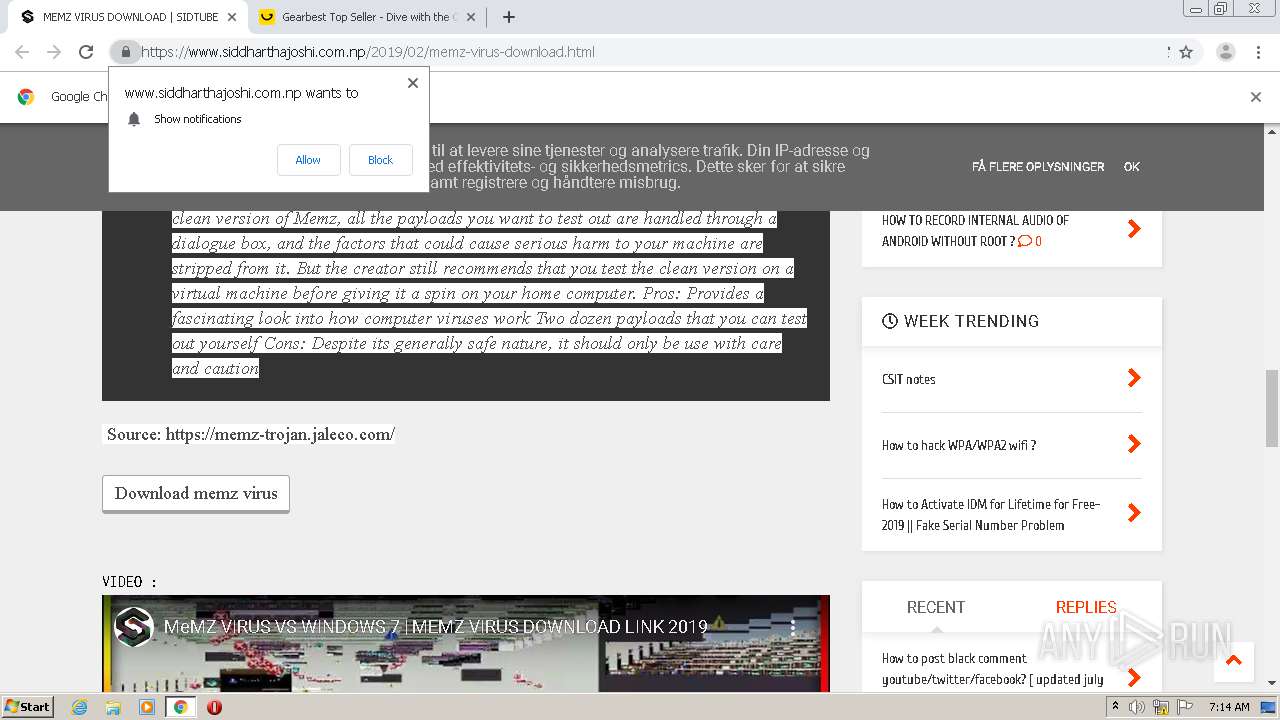This screenshot has width=1280, height=720.
Task: Switch to the Gearbest Top Seller tab
Action: pyautogui.click(x=367, y=17)
